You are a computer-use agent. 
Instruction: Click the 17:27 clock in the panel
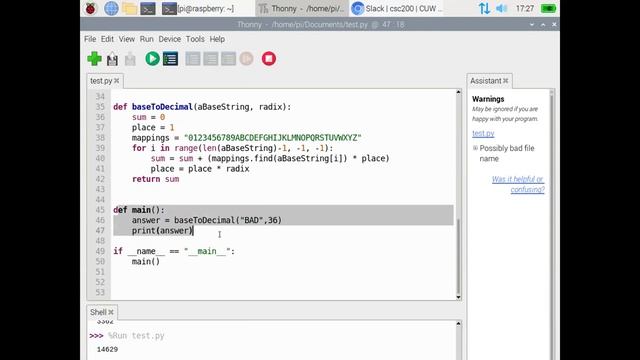(524, 8)
